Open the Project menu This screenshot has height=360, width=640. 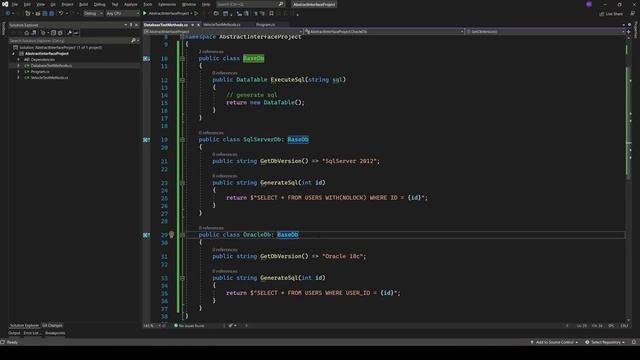tap(67, 4)
